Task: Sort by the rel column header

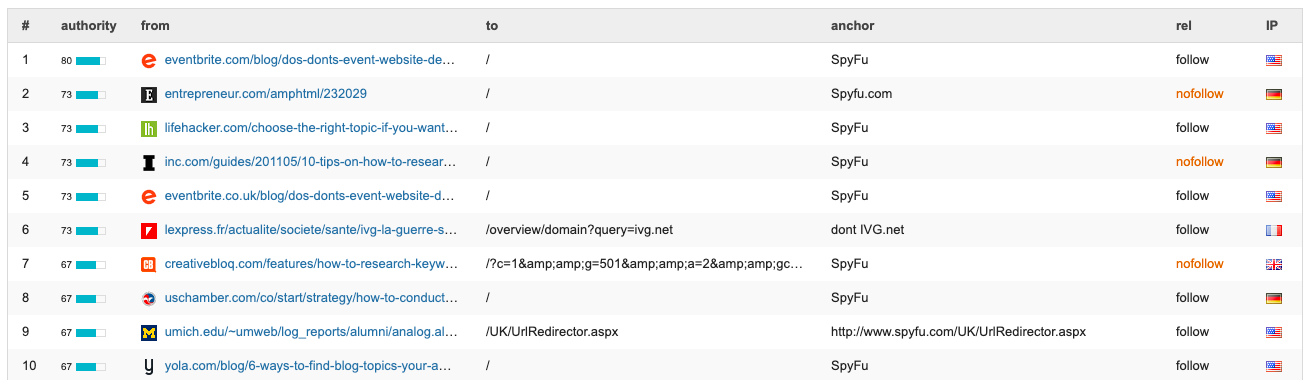Action: click(x=1184, y=26)
